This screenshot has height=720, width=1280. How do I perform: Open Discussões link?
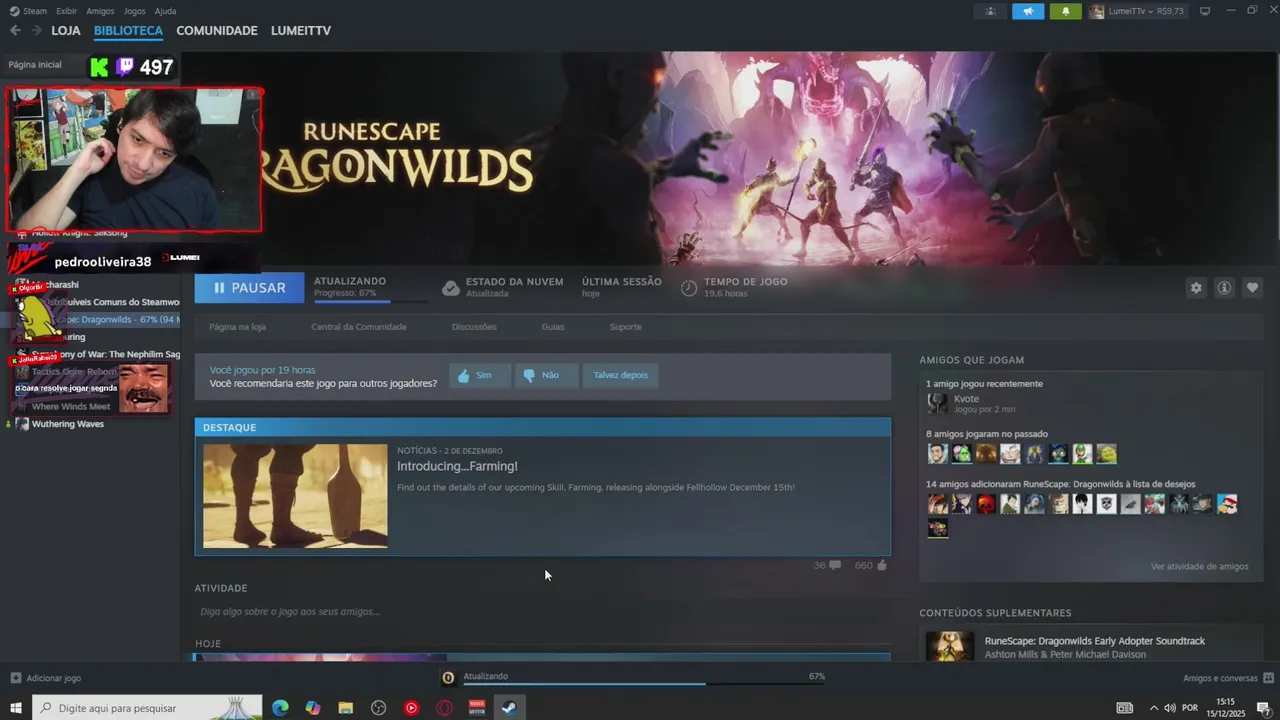coord(474,327)
